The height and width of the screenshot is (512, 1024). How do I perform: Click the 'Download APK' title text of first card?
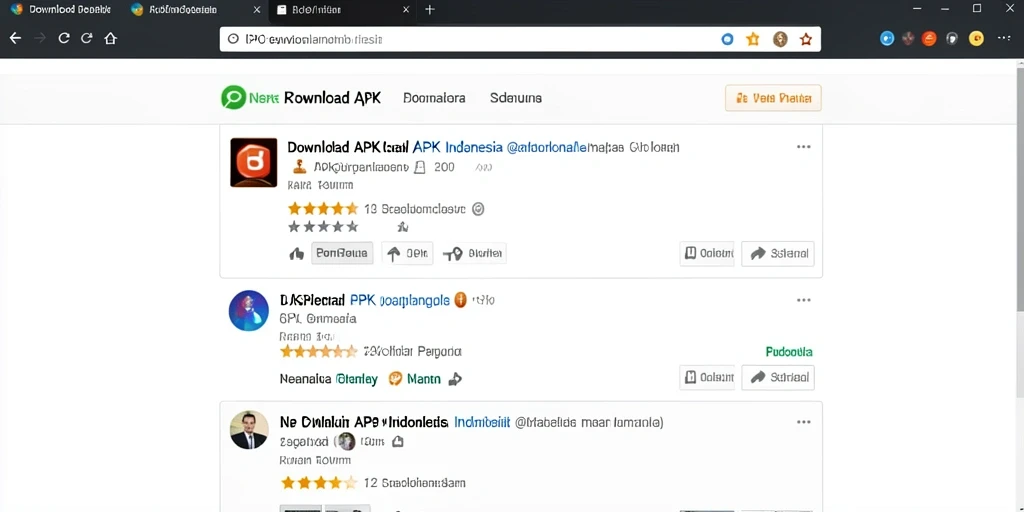[334, 147]
